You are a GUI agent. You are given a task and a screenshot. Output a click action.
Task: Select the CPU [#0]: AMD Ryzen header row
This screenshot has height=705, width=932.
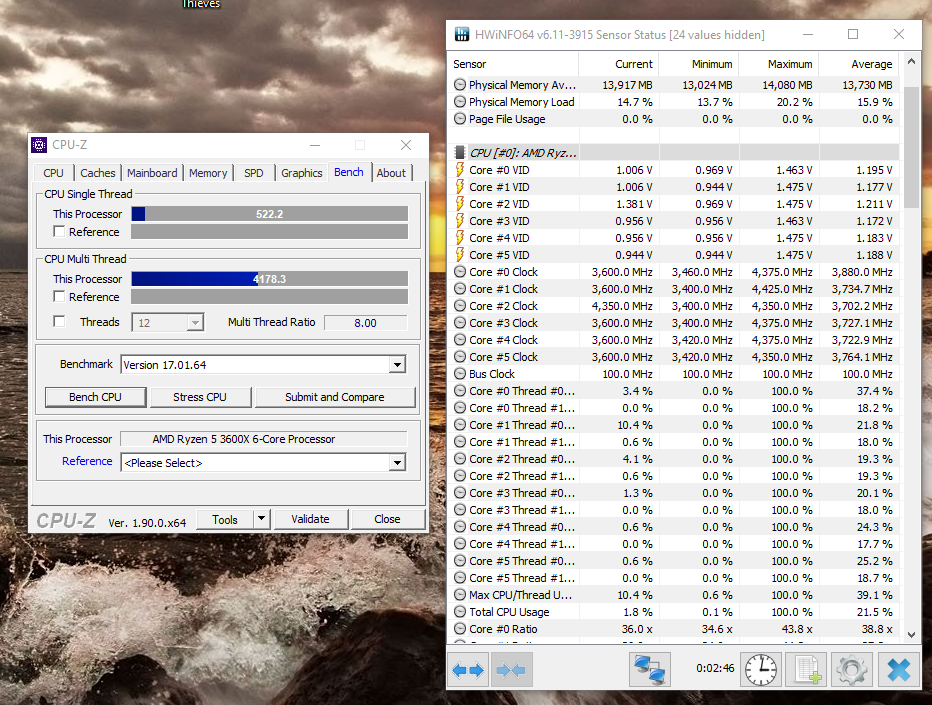tap(673, 153)
